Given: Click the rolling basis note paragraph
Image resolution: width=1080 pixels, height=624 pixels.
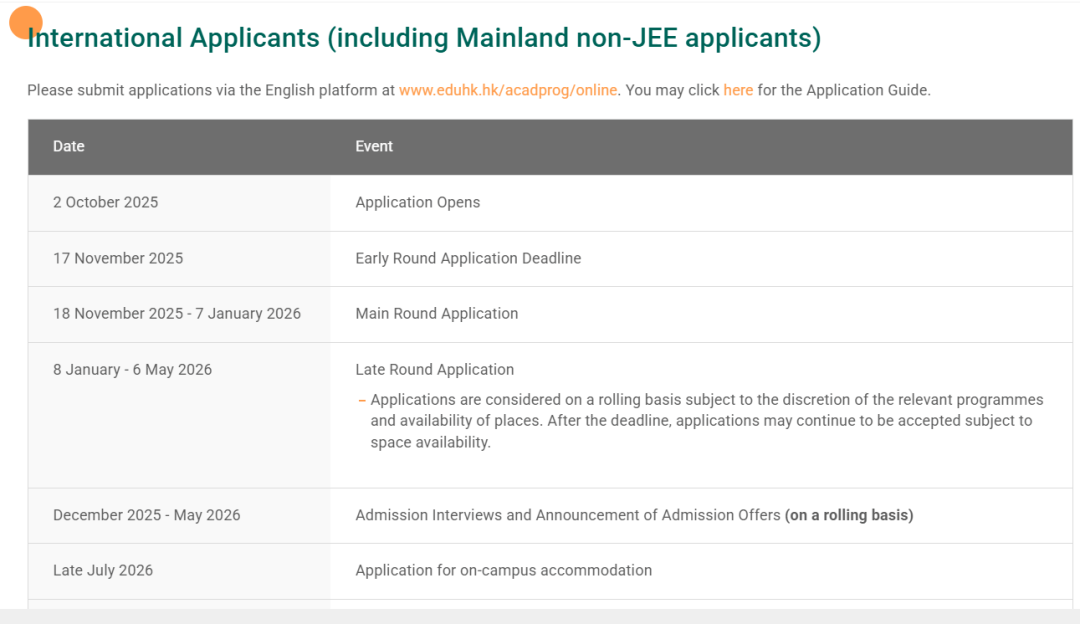Looking at the screenshot, I should [x=700, y=421].
